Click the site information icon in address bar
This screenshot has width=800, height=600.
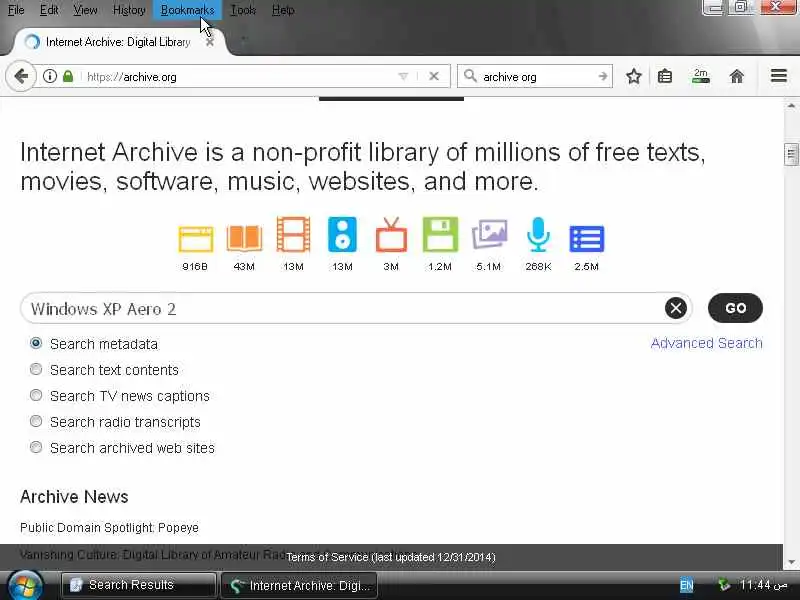click(x=49, y=77)
